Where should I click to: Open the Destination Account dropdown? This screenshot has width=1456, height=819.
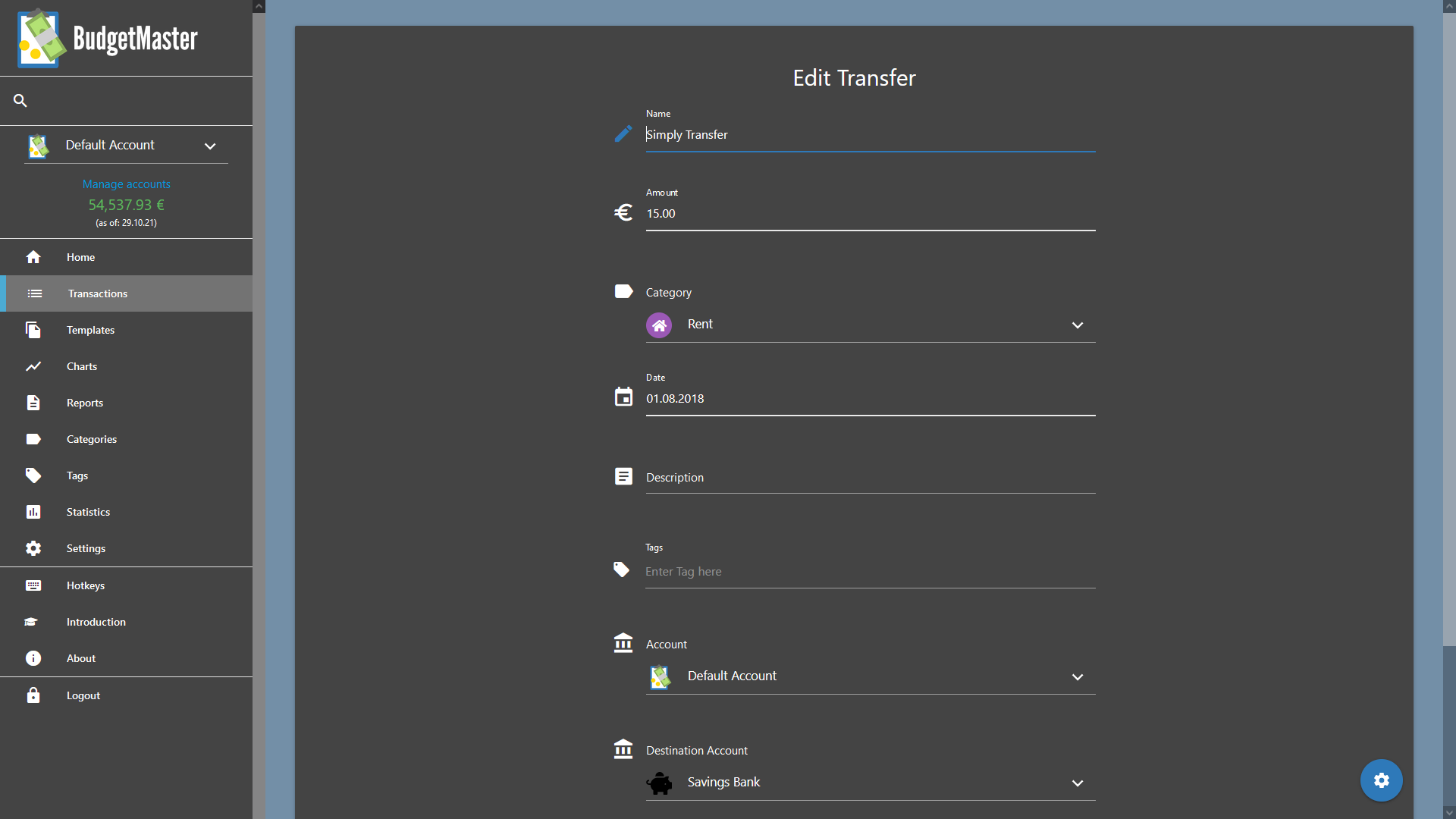tap(871, 783)
